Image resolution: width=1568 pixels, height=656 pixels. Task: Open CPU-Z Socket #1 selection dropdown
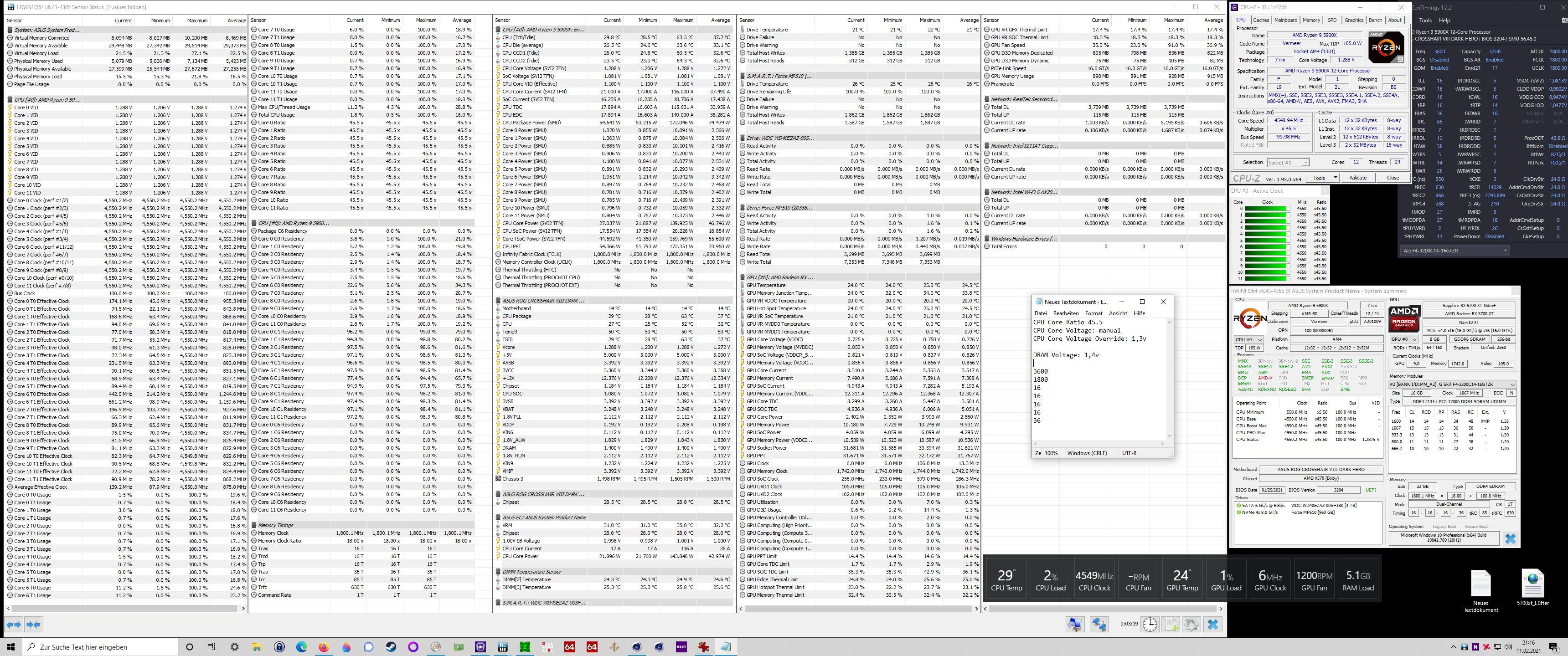click(1288, 163)
